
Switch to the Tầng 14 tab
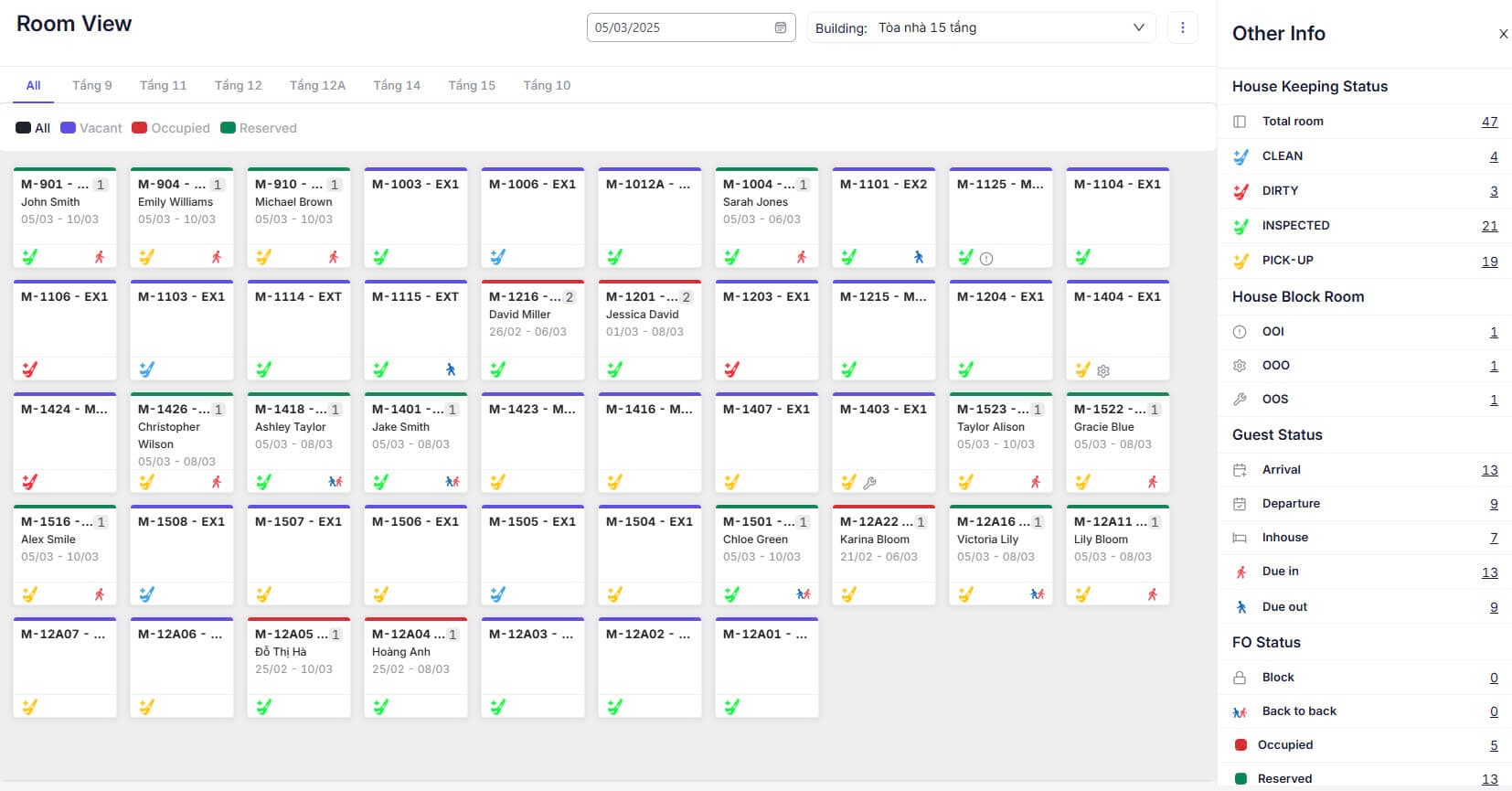[397, 85]
